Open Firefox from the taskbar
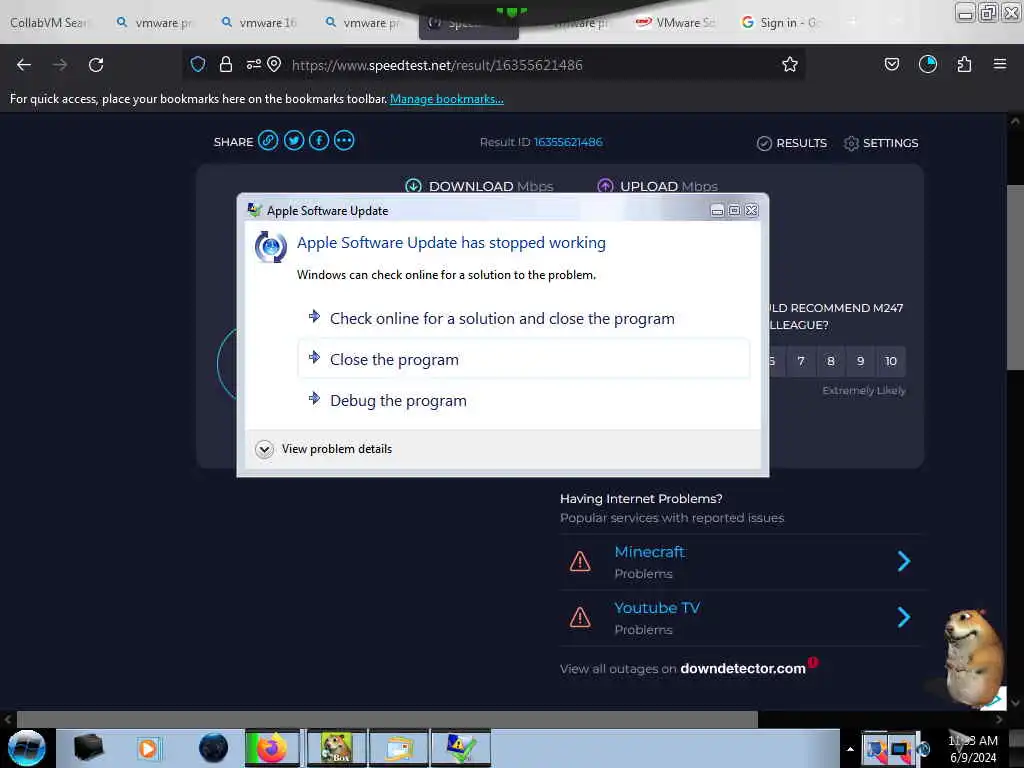This screenshot has width=1024, height=768. click(x=272, y=748)
